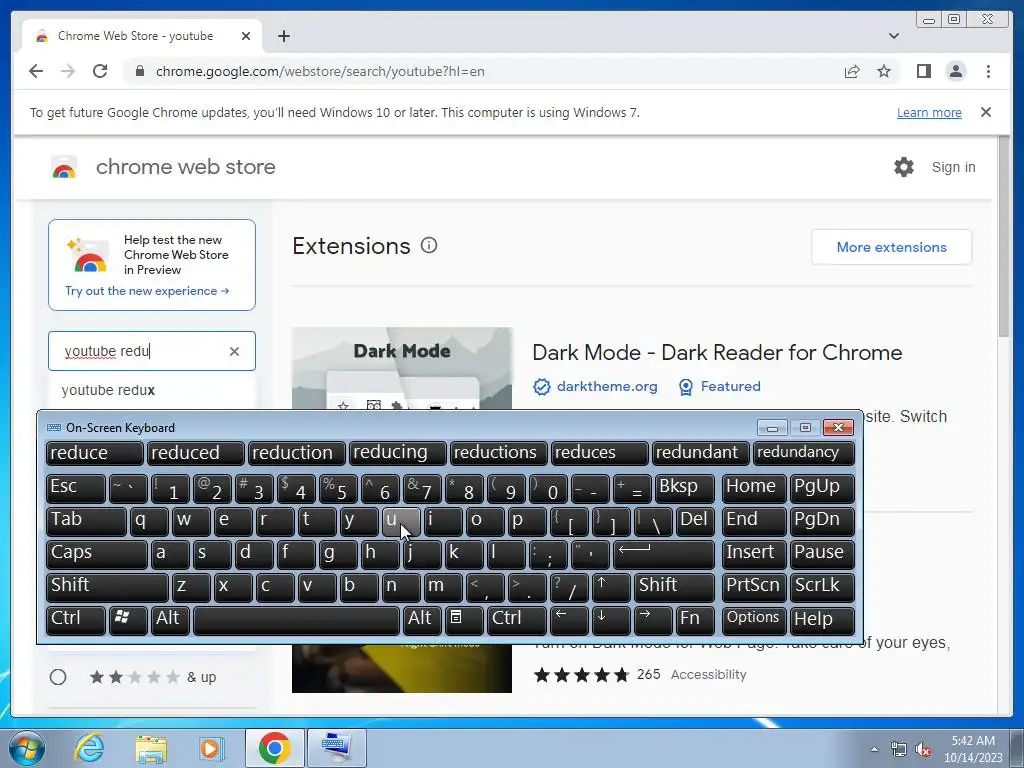The image size is (1024, 768).
Task: Pick the 'redundant' word suggestion
Action: coord(700,453)
